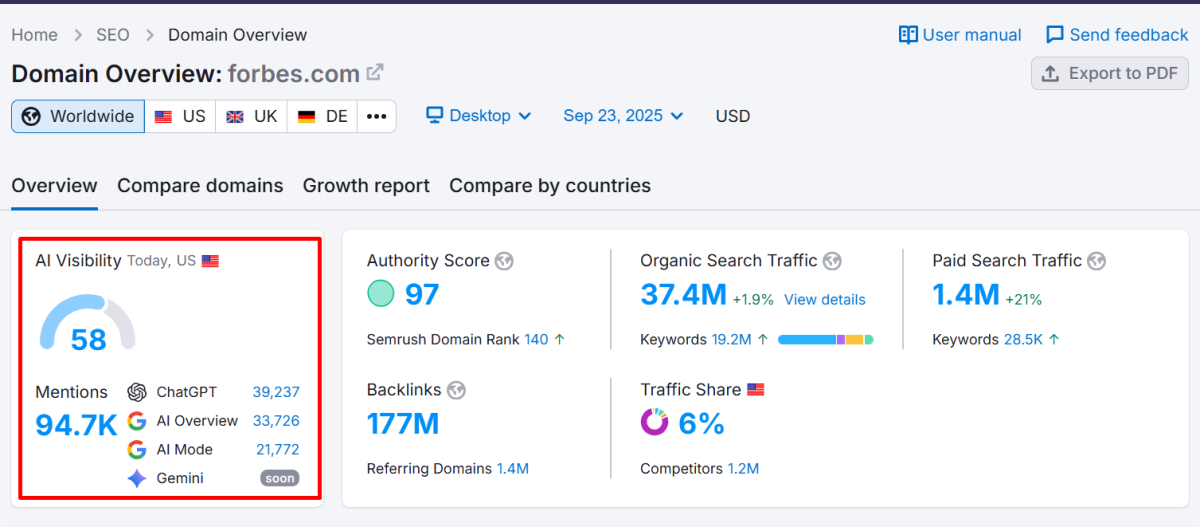This screenshot has width=1200, height=527.
Task: Click the globe icon next to Paid Search Traffic
Action: point(1097,261)
